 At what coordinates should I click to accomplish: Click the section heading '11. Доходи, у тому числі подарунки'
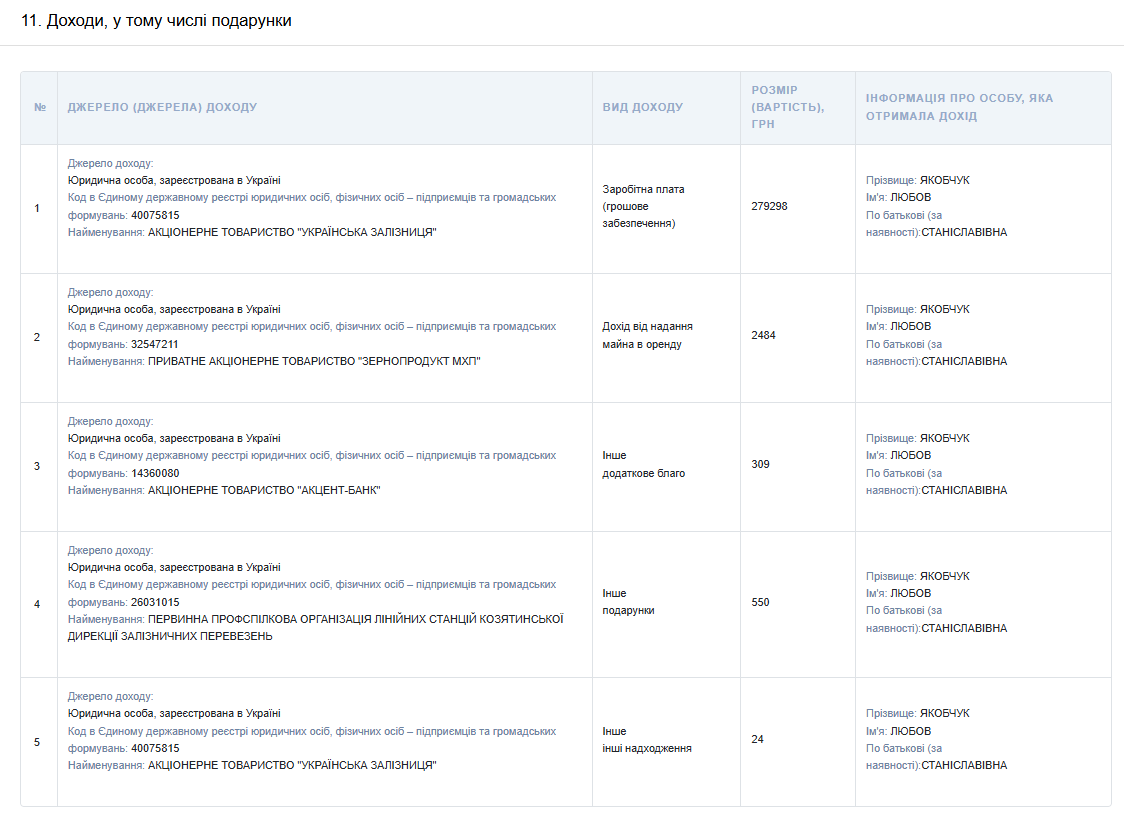[156, 21]
